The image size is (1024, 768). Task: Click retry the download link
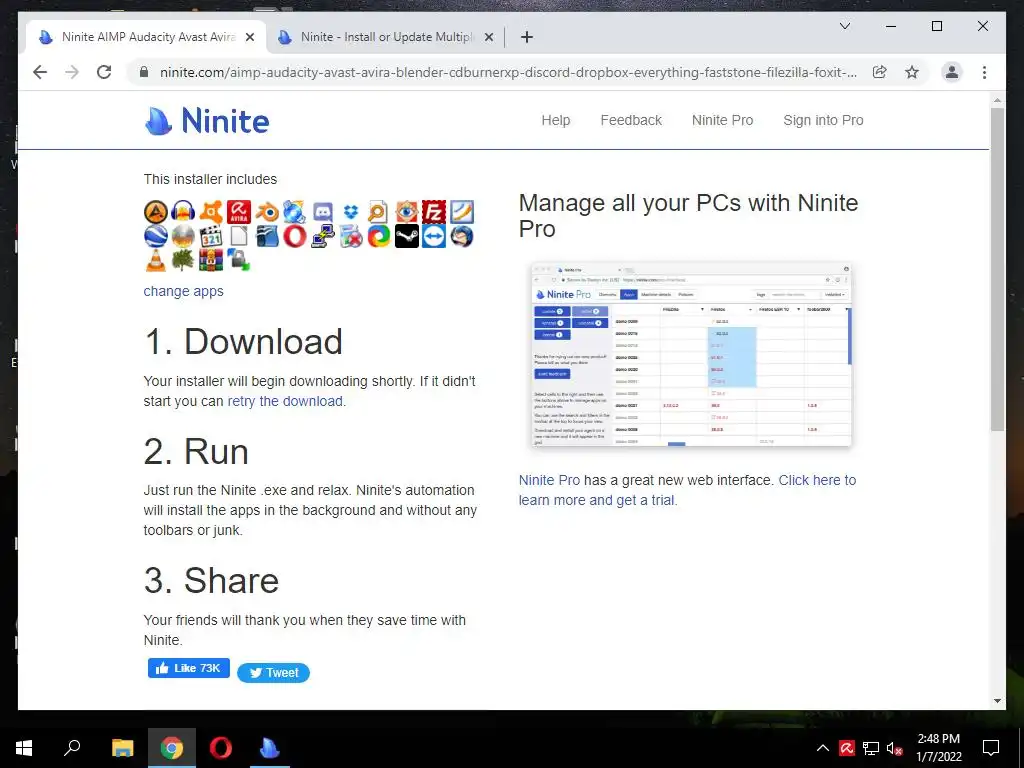[x=285, y=401]
